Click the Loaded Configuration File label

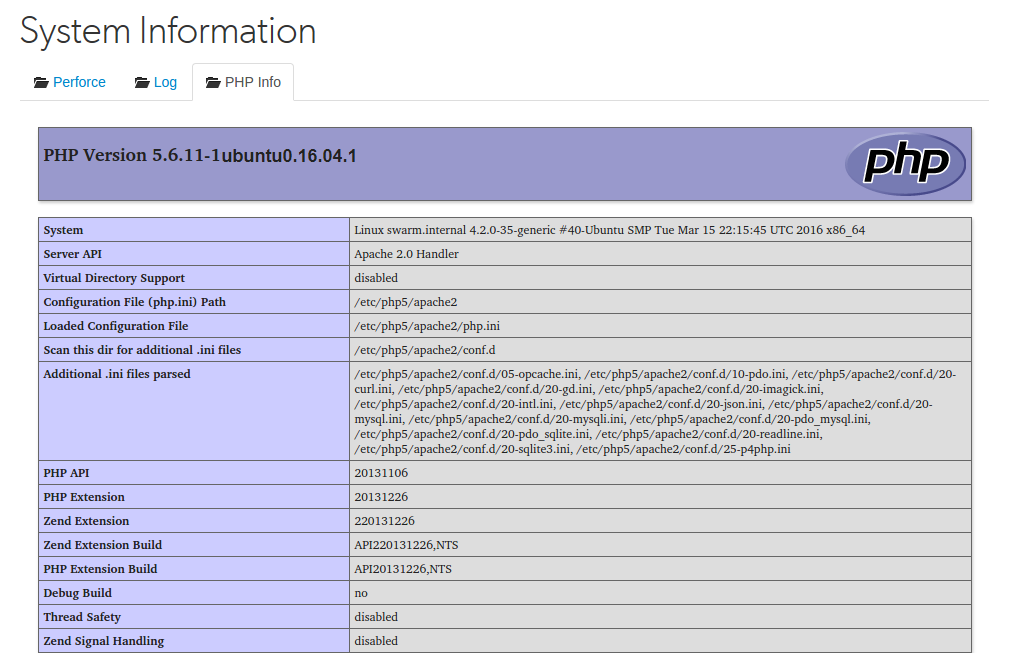coord(116,326)
